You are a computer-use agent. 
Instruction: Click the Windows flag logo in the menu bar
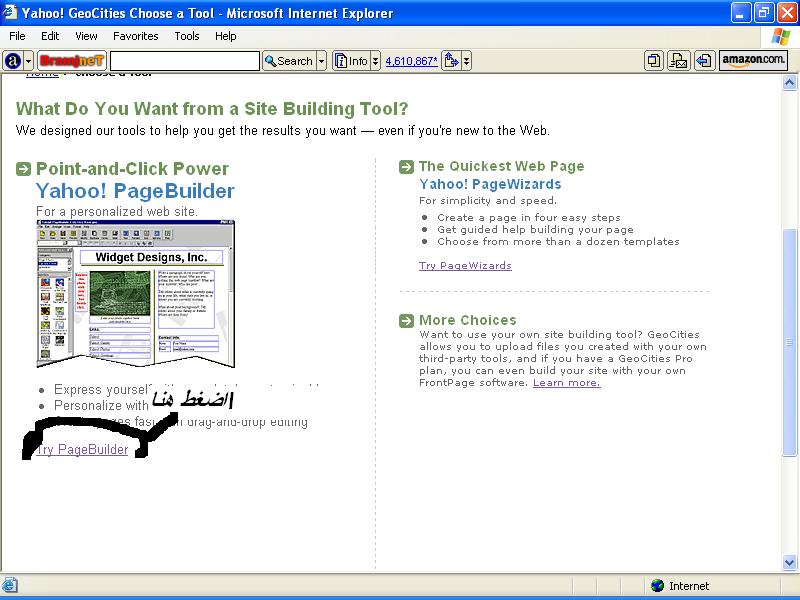click(x=781, y=37)
